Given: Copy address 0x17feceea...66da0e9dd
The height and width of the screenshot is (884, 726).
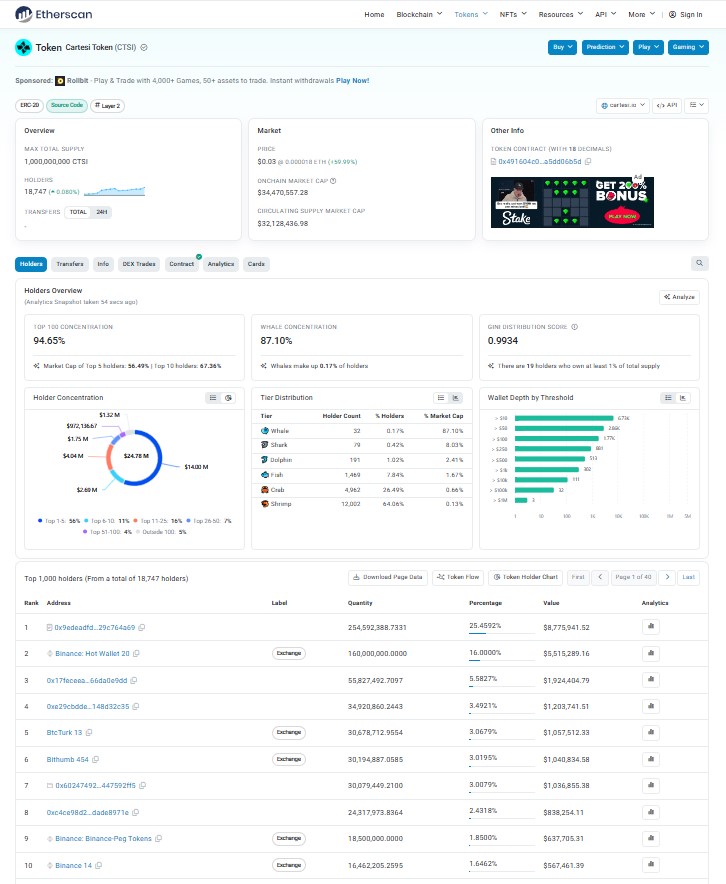Looking at the screenshot, I should pos(134,680).
